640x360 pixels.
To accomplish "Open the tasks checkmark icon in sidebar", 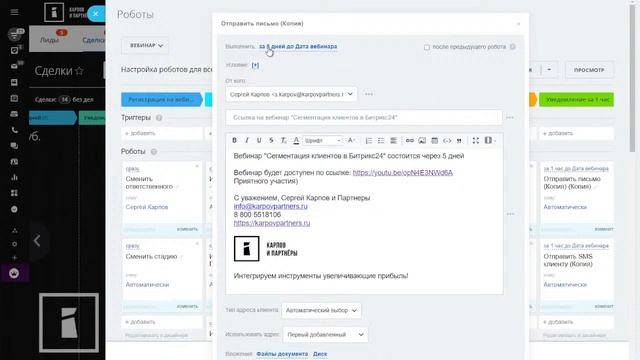I will pos(14,50).
